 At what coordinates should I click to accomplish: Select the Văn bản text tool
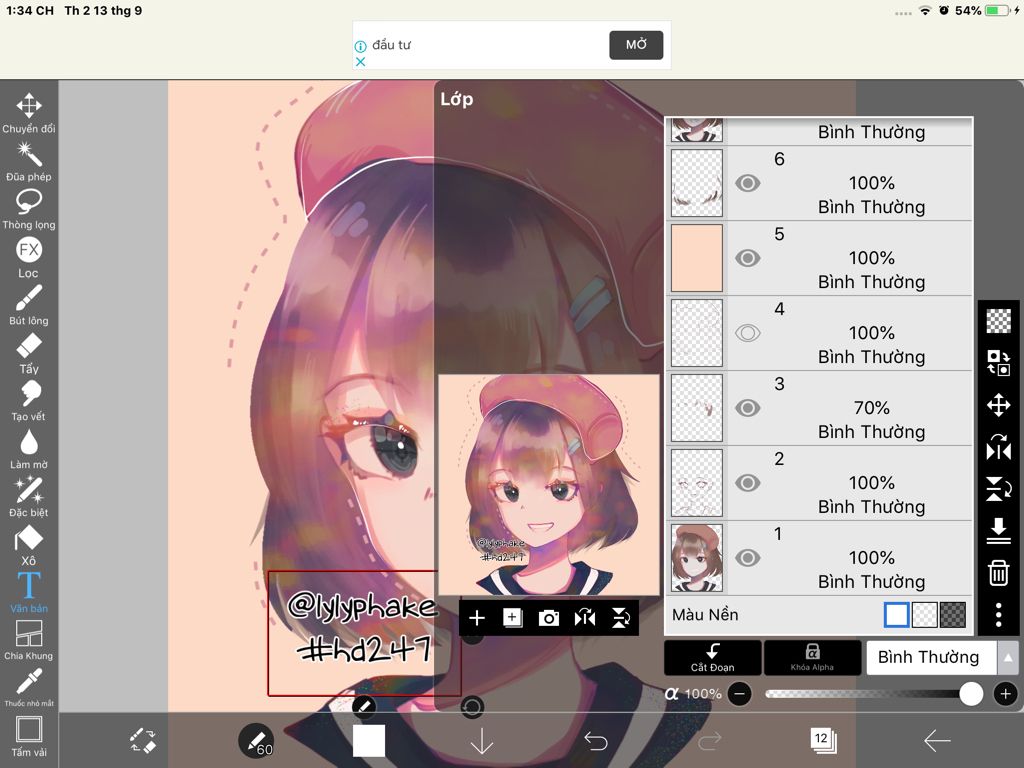(29, 592)
